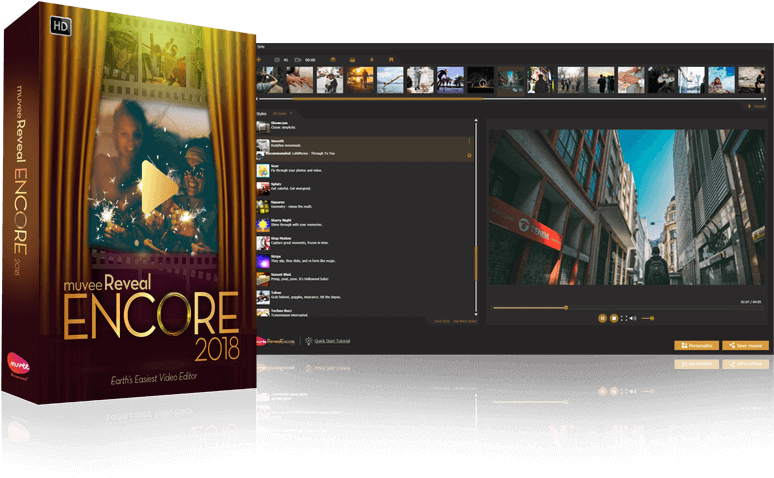Select the cyclist silhouette storyboard thumbnail

tap(450, 80)
